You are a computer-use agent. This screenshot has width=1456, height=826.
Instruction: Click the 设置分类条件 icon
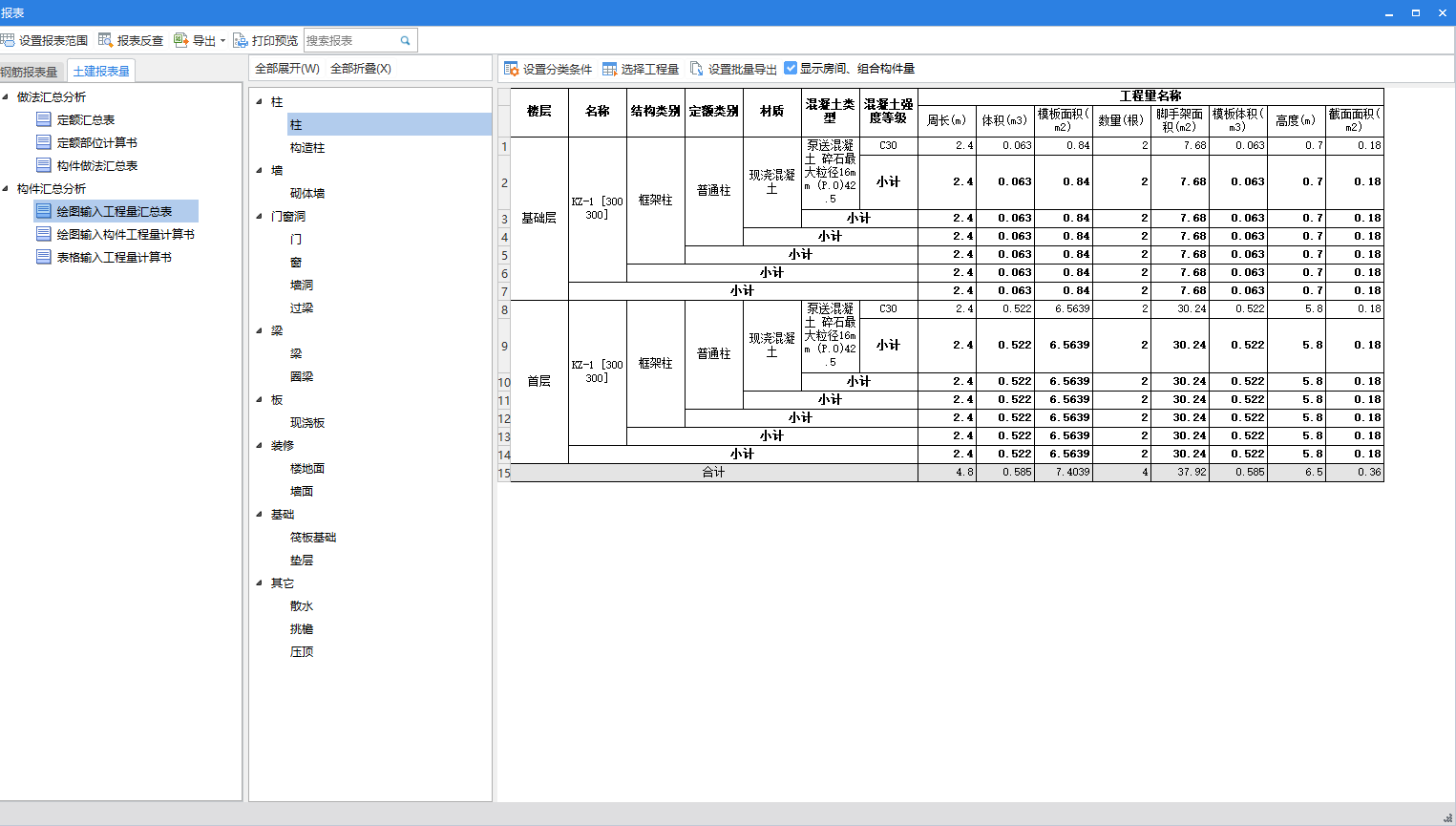click(x=511, y=69)
